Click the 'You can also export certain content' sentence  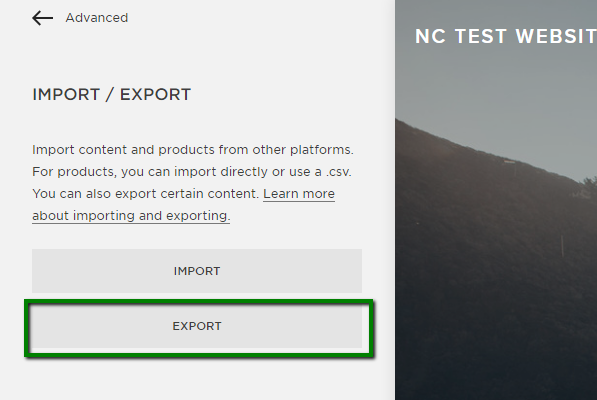(x=146, y=194)
